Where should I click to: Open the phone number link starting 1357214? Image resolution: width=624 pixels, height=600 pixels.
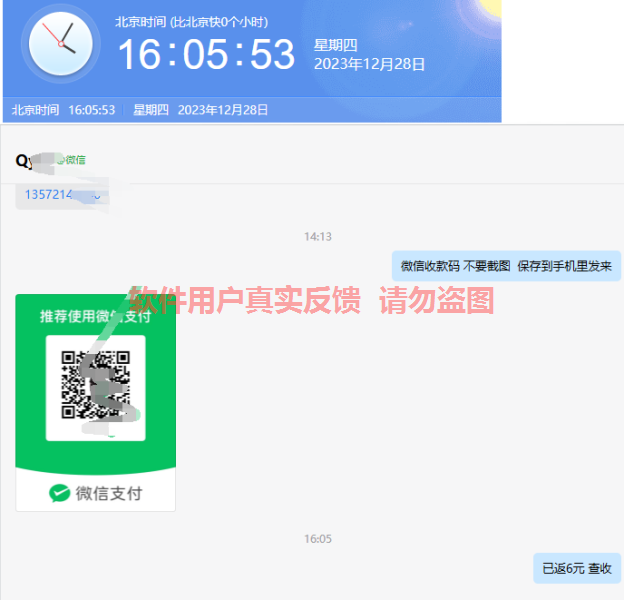pos(62,195)
